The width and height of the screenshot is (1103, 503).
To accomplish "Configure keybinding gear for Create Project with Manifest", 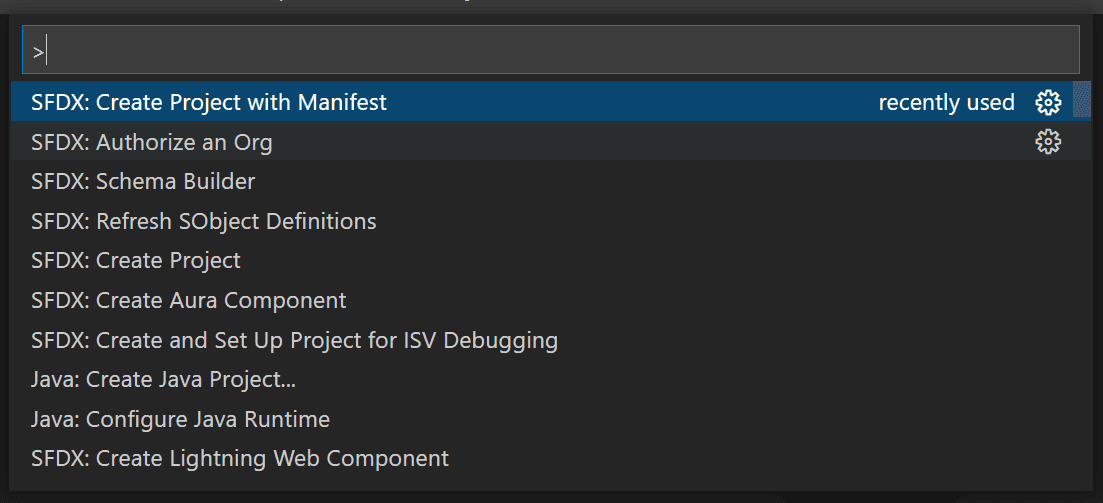I will click(x=1047, y=103).
